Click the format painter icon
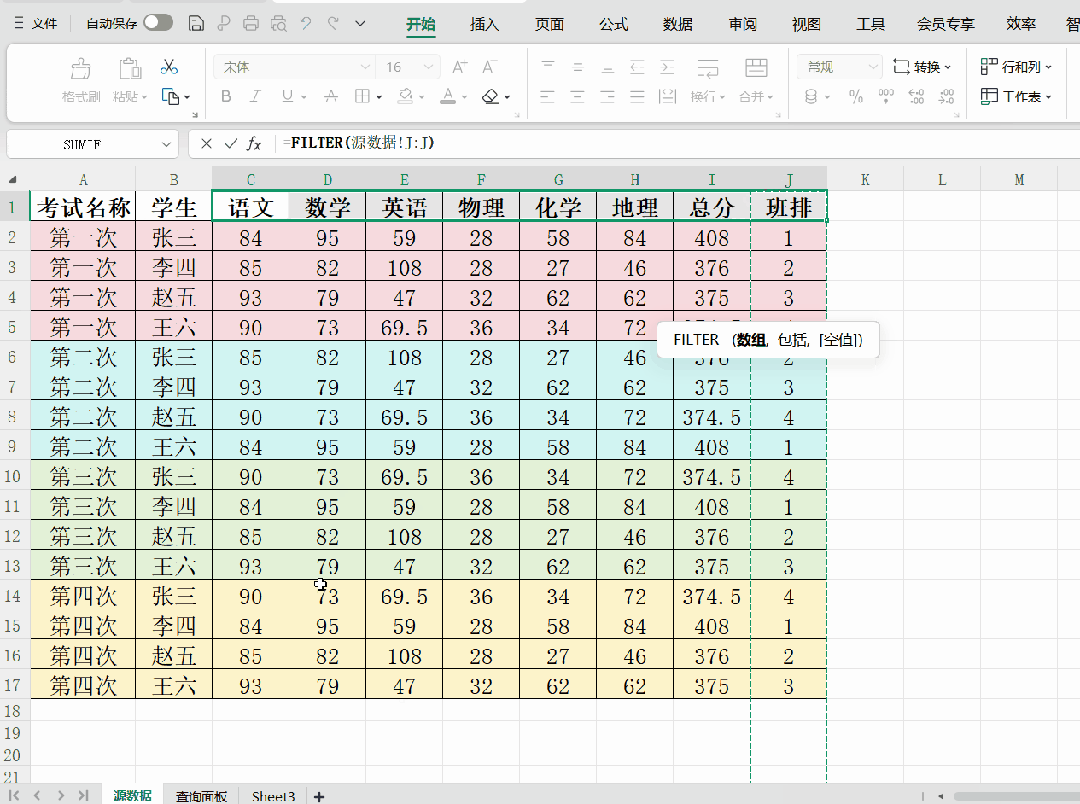This screenshot has width=1080, height=804. (81, 68)
